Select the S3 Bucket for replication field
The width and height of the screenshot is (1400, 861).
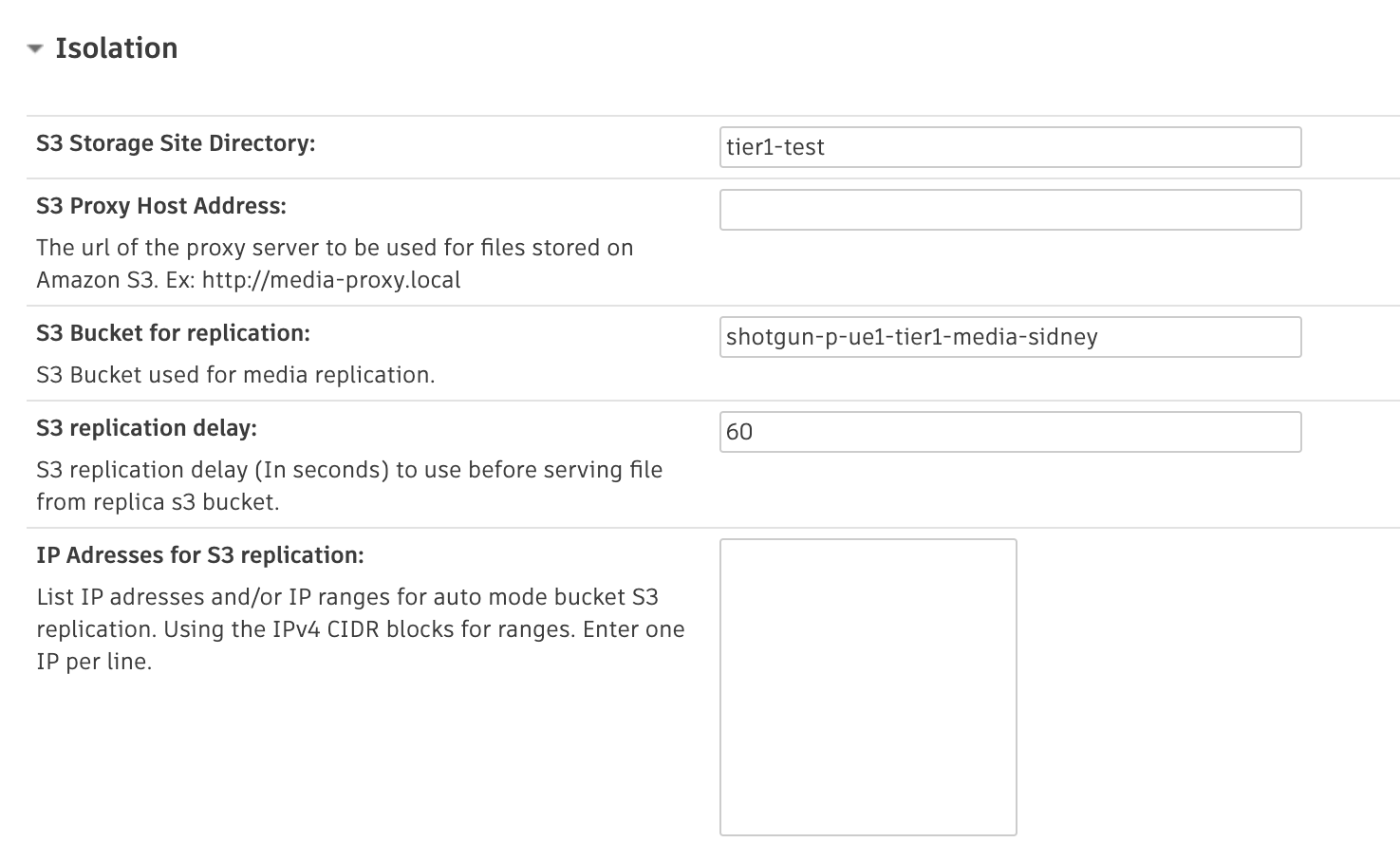pyautogui.click(x=1010, y=337)
